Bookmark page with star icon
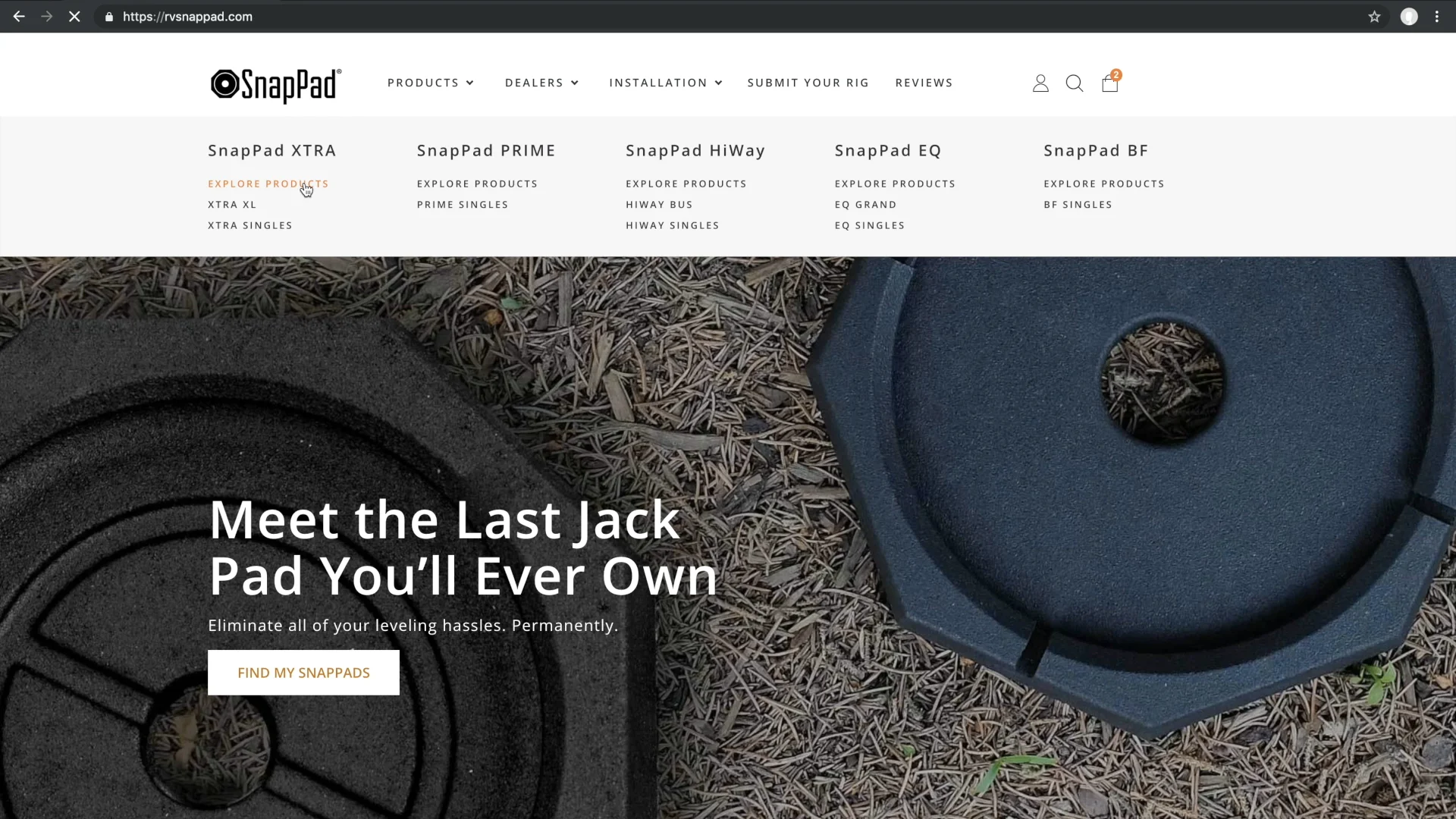Image resolution: width=1456 pixels, height=819 pixels. tap(1374, 17)
